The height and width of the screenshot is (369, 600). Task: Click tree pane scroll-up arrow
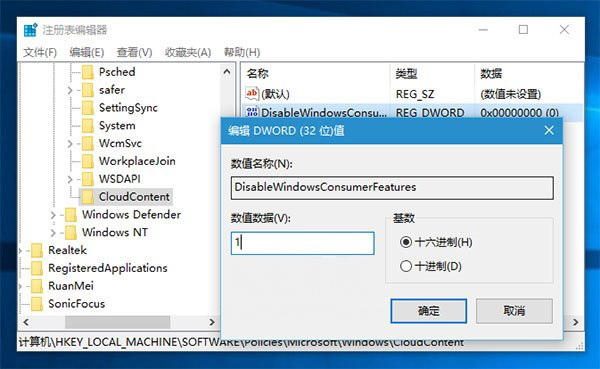click(227, 72)
